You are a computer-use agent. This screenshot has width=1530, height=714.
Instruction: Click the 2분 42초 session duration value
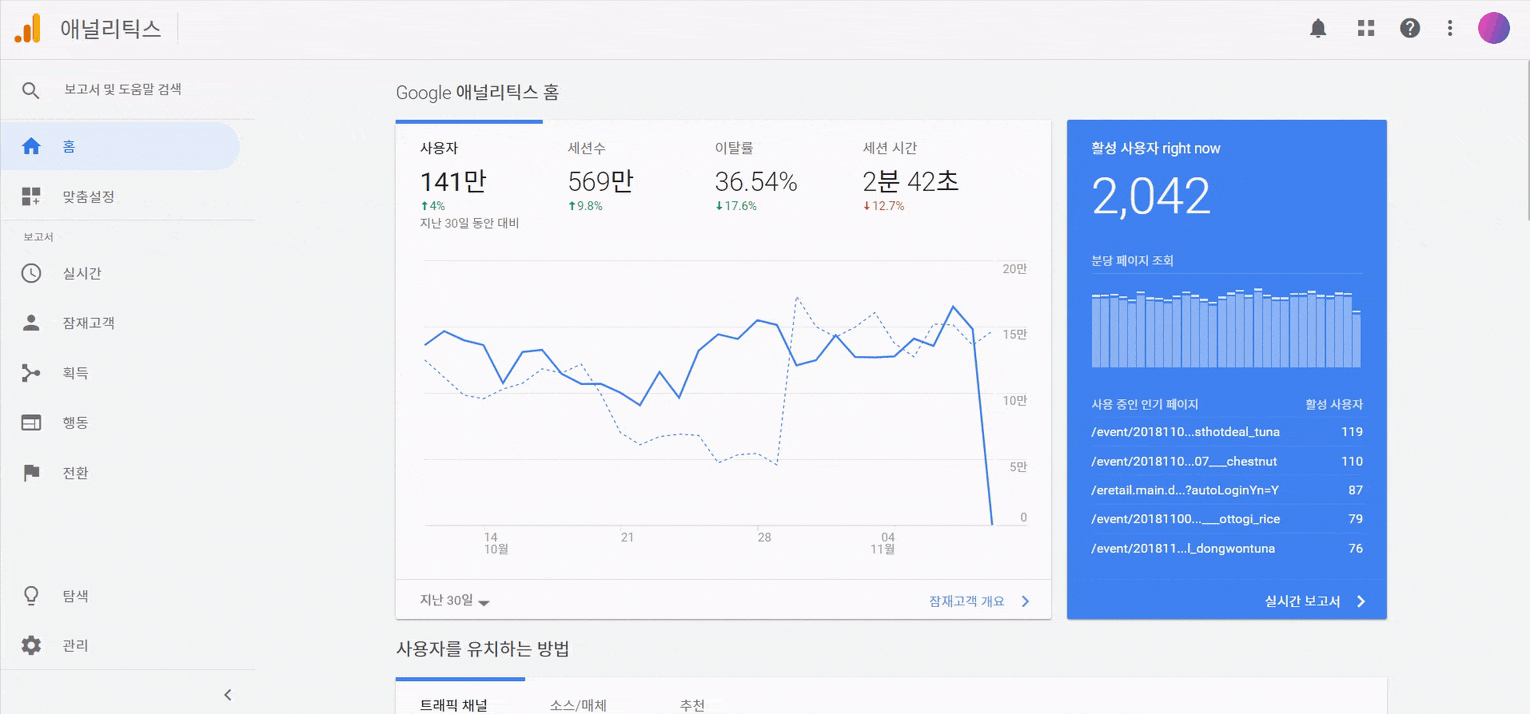pyautogui.click(x=911, y=181)
